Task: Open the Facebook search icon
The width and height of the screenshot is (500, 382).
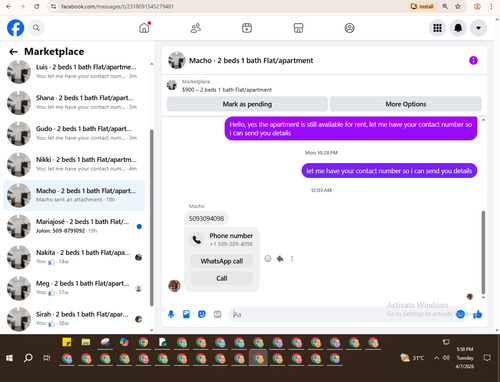Action: [36, 28]
